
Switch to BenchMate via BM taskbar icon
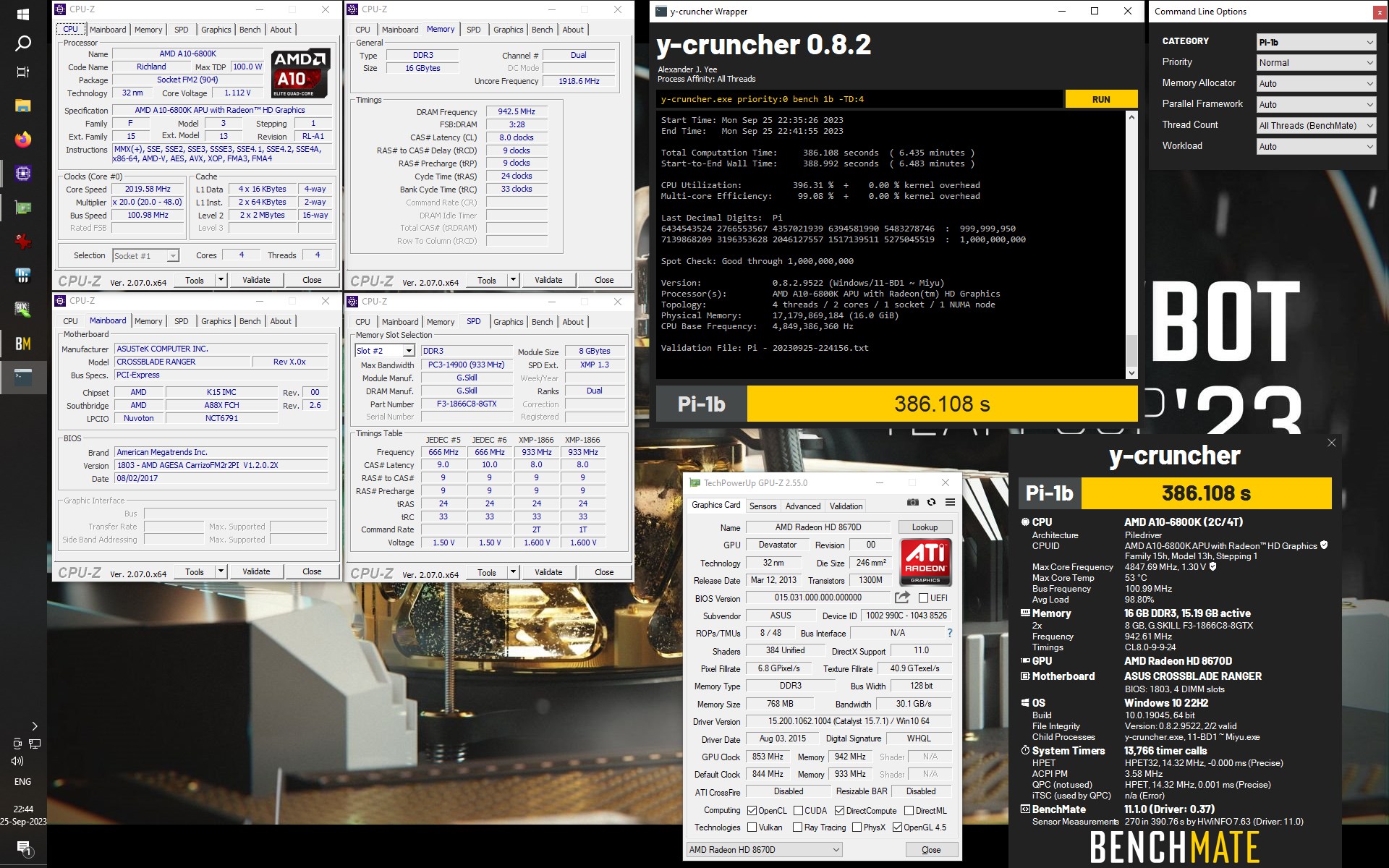(23, 344)
